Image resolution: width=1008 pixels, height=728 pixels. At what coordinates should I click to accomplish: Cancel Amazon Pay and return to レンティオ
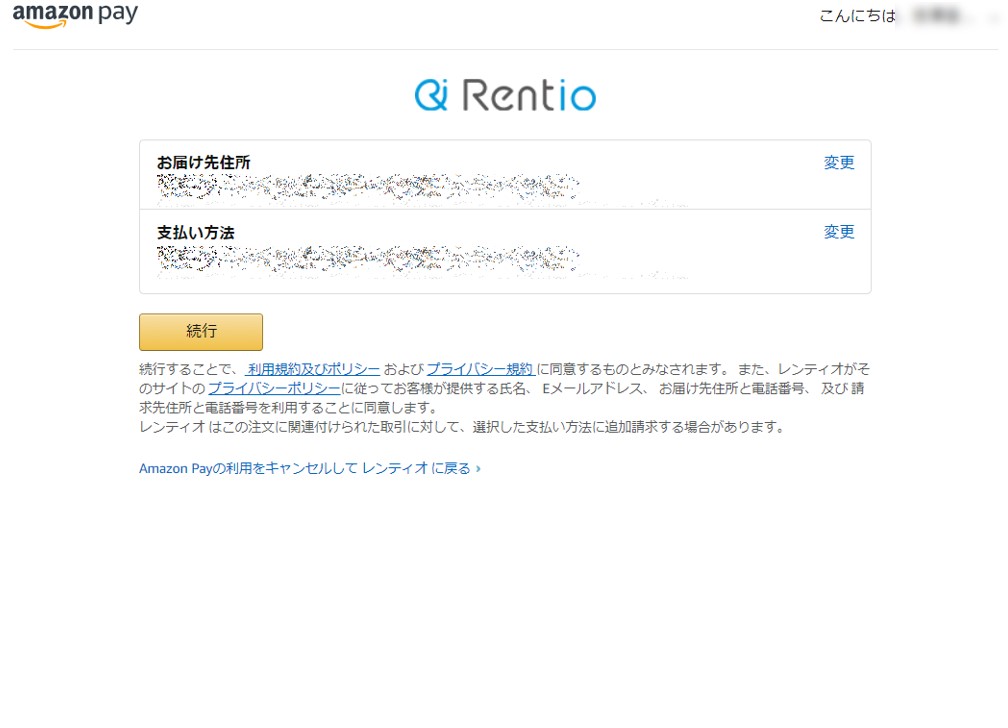click(x=310, y=468)
